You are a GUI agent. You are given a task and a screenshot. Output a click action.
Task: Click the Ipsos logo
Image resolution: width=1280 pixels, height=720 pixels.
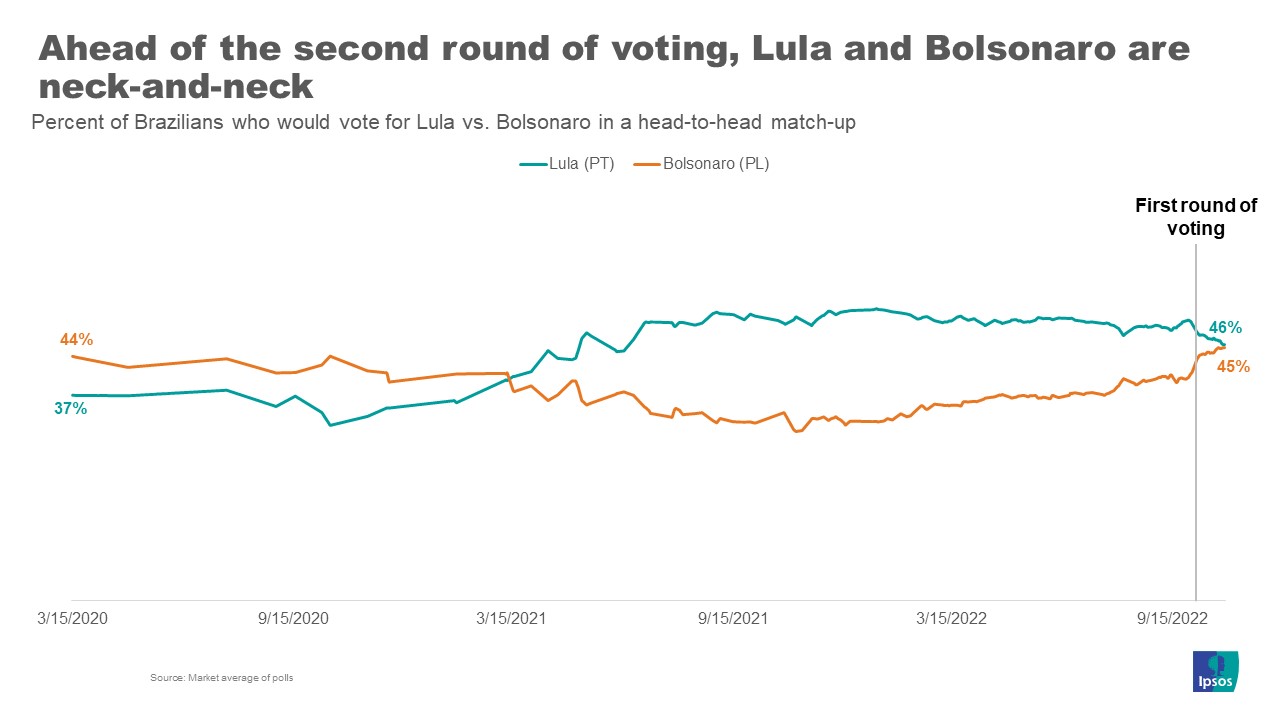point(1216,671)
